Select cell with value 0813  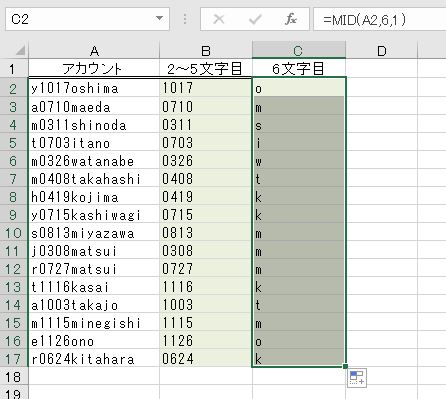click(206, 233)
